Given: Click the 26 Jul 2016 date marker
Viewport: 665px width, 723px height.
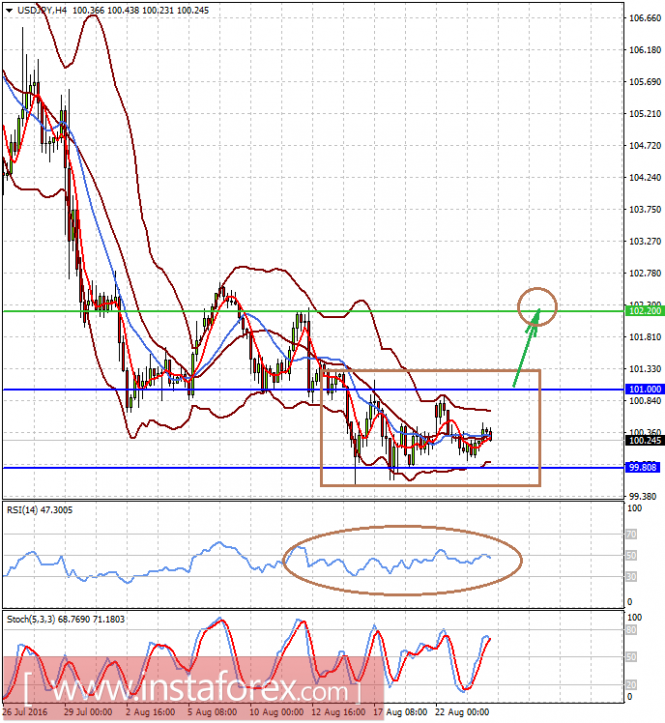Looking at the screenshot, I should (x=25, y=712).
